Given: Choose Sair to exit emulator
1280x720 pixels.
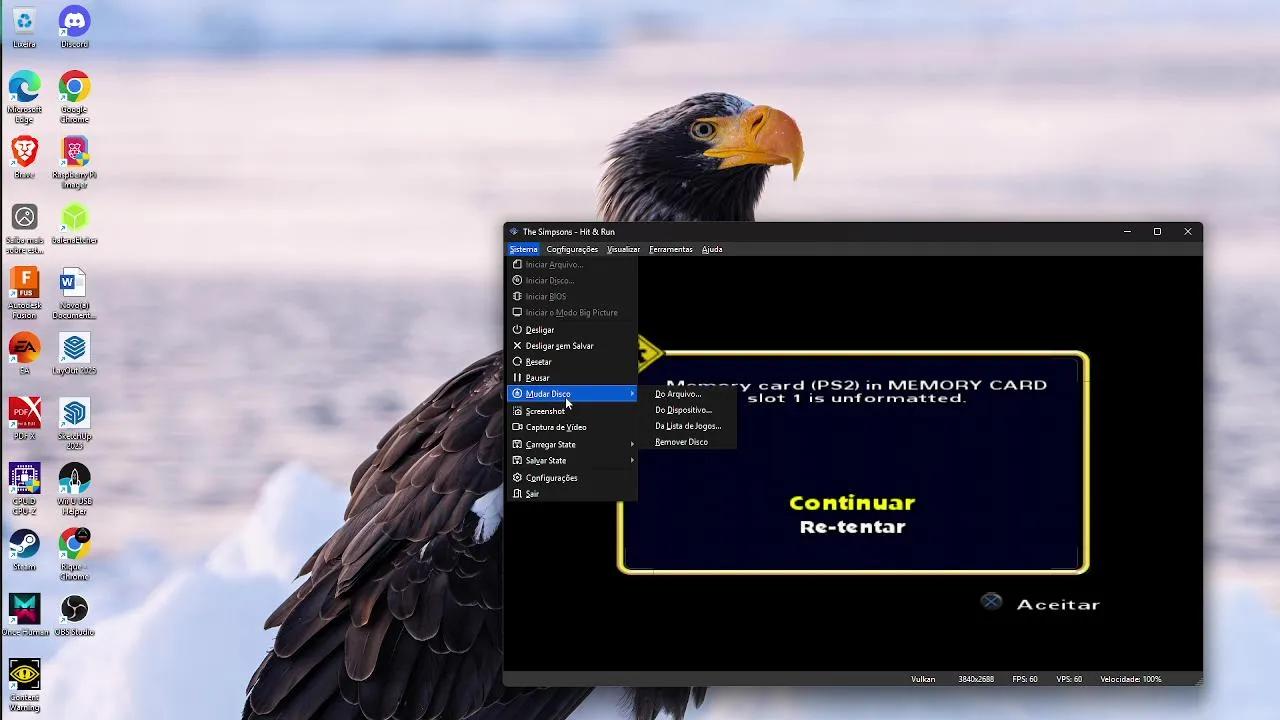Looking at the screenshot, I should tap(572, 493).
